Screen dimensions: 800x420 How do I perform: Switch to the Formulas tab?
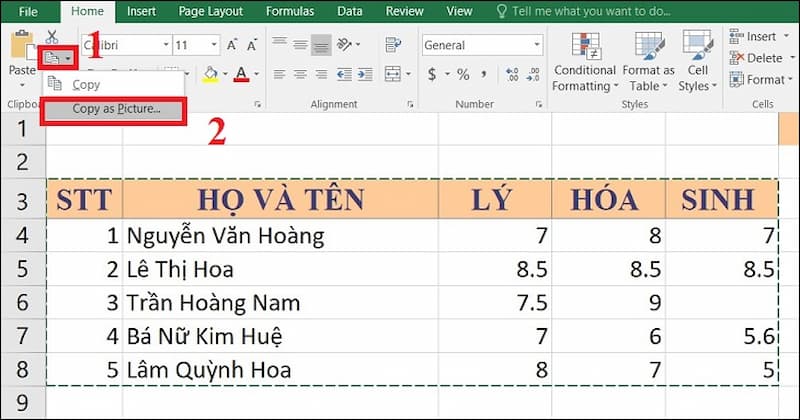pyautogui.click(x=290, y=11)
